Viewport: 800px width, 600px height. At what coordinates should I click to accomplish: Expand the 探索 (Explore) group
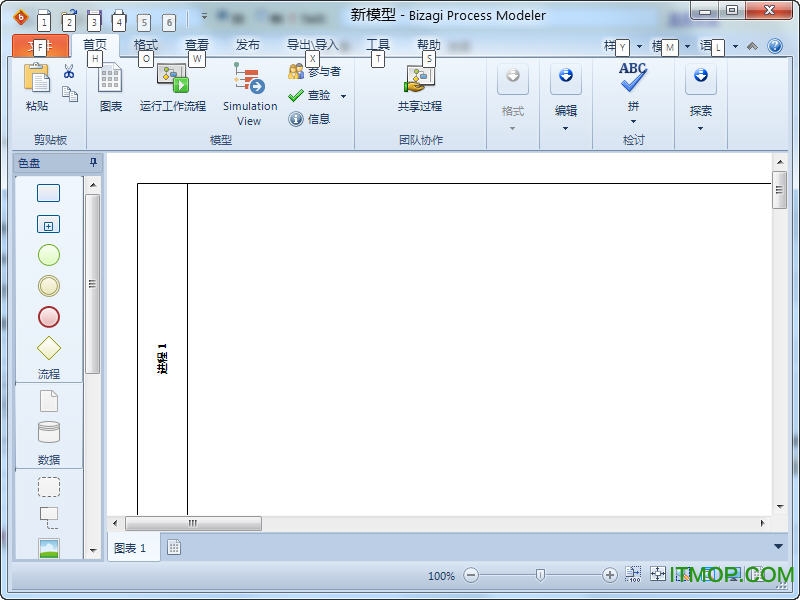(701, 98)
